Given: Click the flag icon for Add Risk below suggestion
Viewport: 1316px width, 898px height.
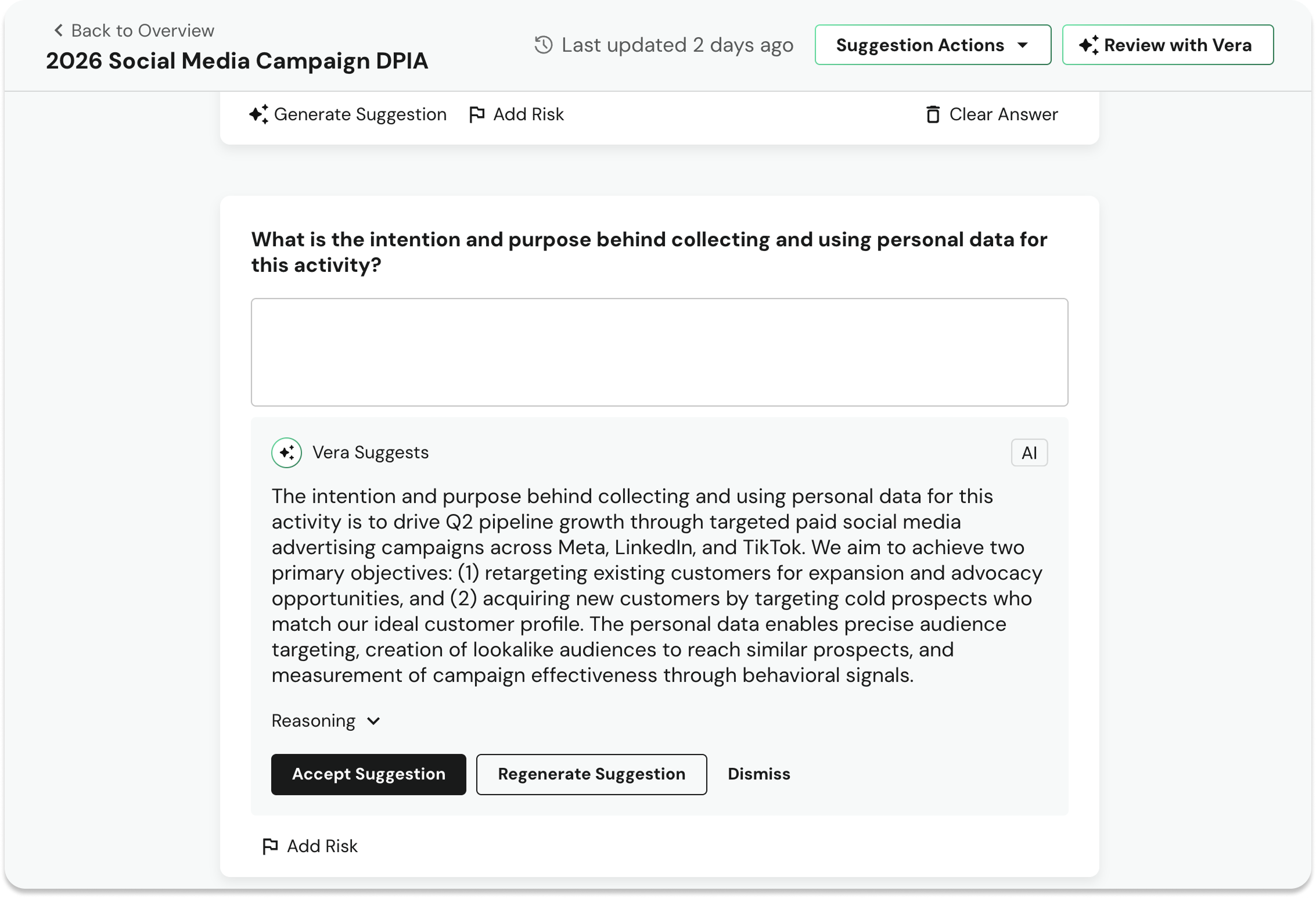Looking at the screenshot, I should (270, 846).
